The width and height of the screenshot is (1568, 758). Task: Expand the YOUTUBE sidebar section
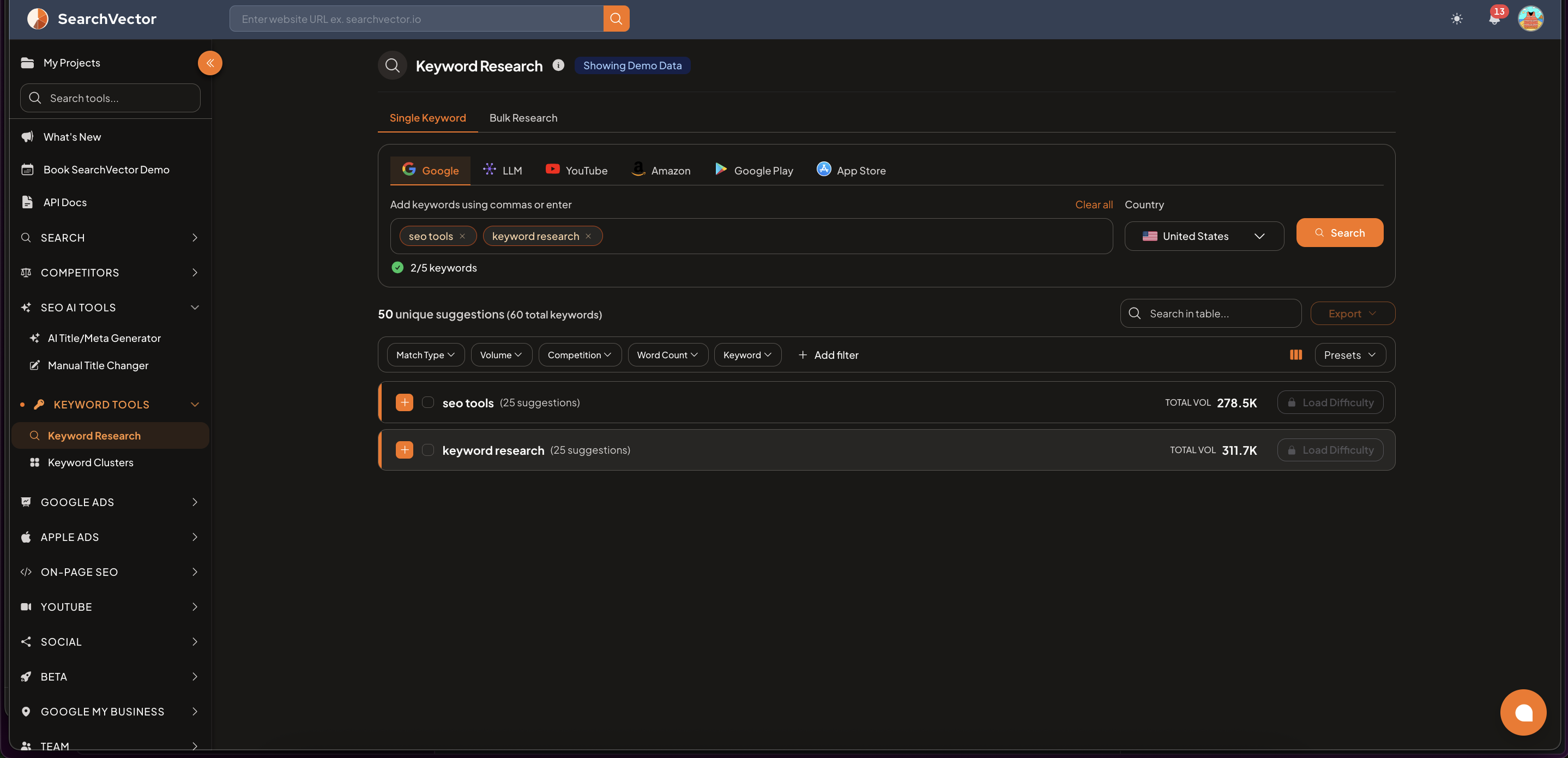pos(110,607)
